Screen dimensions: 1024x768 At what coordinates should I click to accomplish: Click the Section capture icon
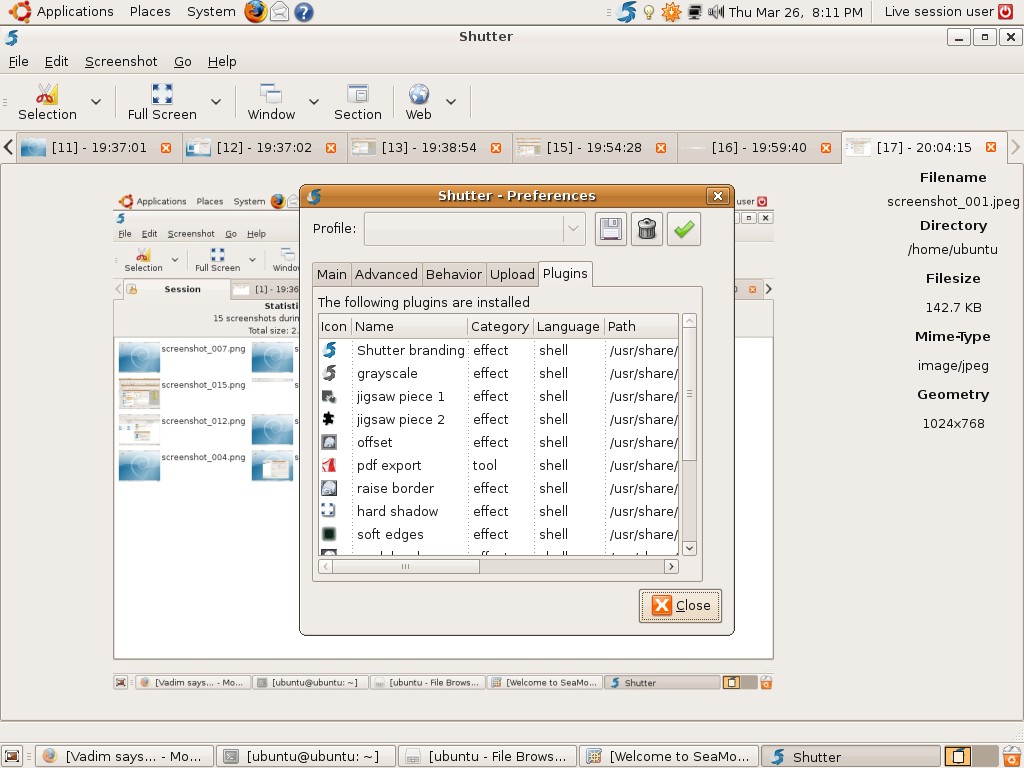point(358,94)
